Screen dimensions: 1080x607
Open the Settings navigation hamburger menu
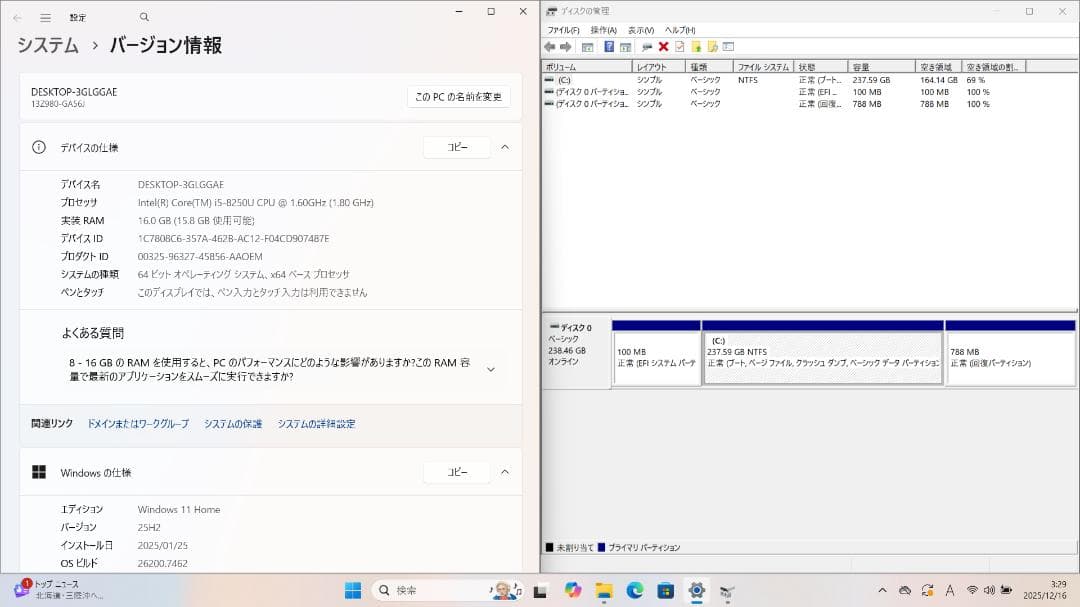pyautogui.click(x=45, y=17)
